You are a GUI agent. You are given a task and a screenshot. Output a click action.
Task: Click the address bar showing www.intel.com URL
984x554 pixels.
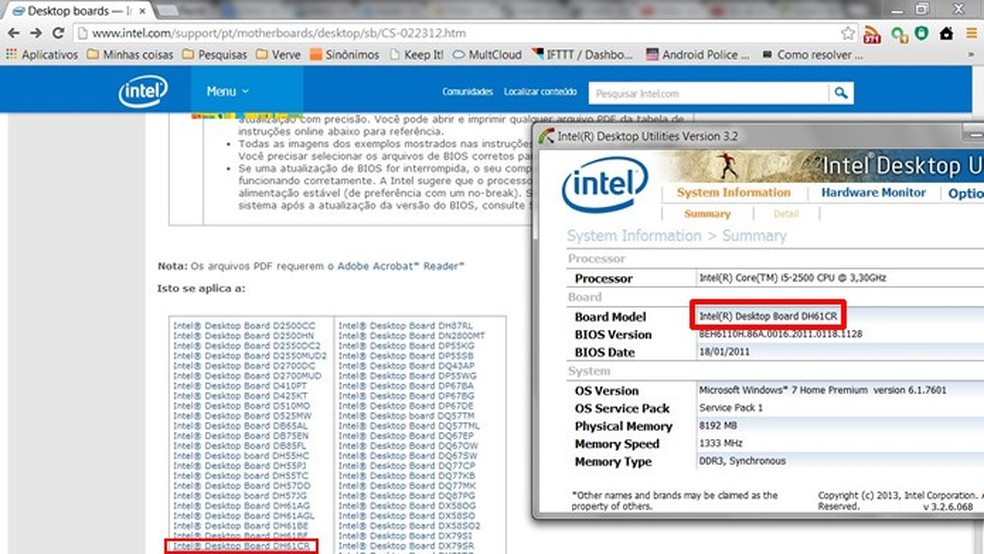click(x=464, y=33)
